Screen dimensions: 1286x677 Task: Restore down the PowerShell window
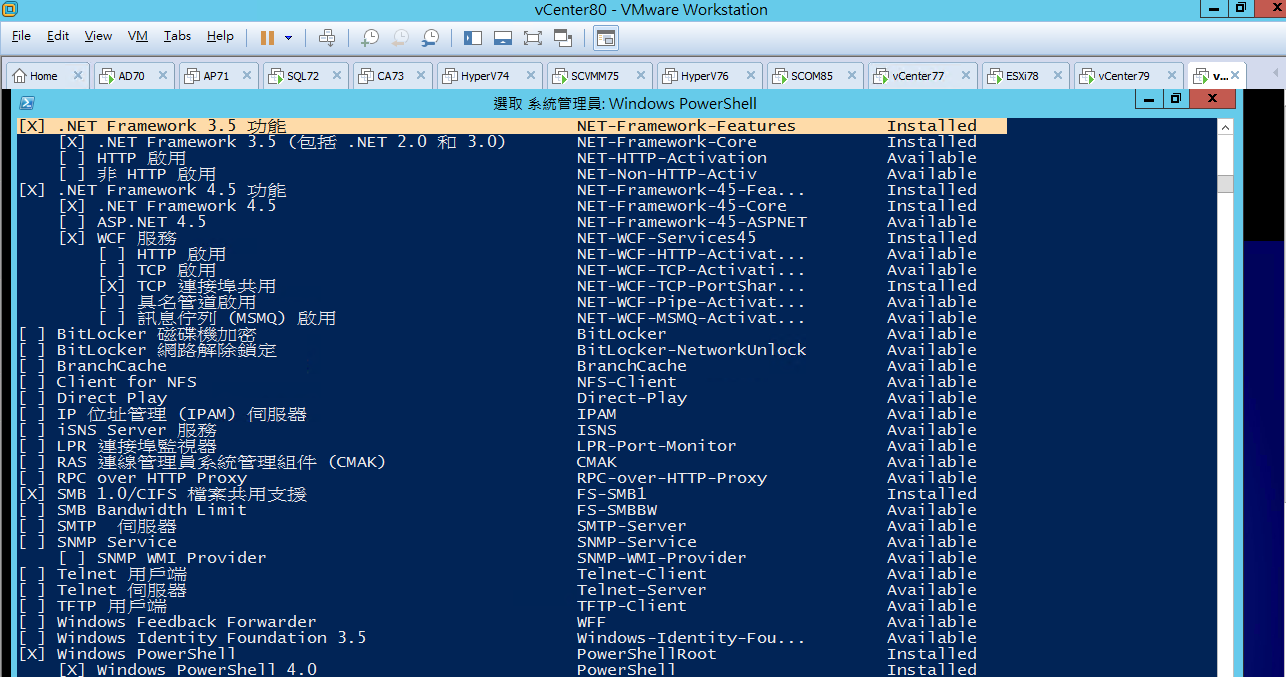coord(1176,98)
